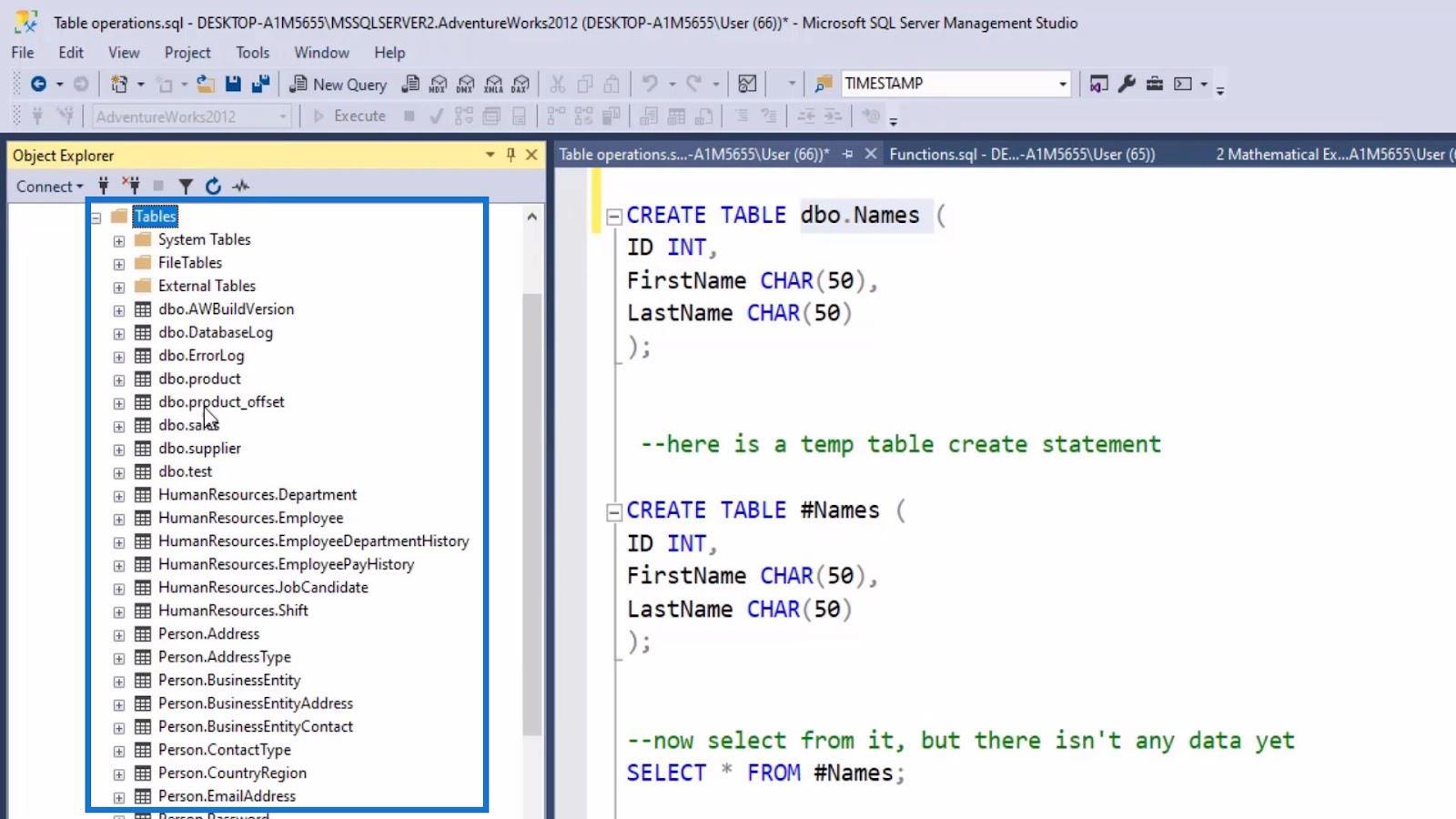Select the dbo.supplier table
The height and width of the screenshot is (819, 1456).
coord(199,449)
